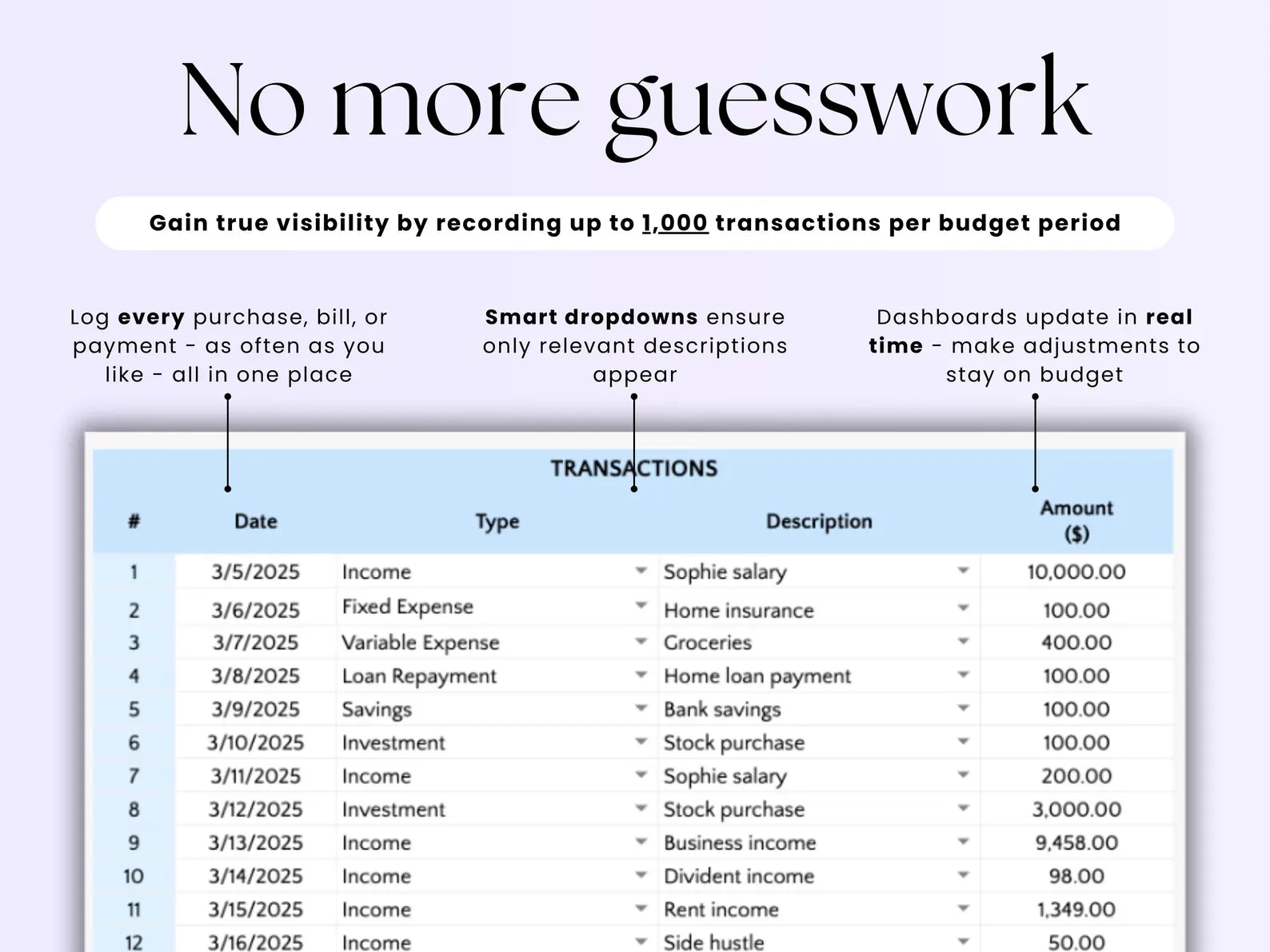Select the Amount ($) column header
1270x952 pixels.
tap(1076, 520)
